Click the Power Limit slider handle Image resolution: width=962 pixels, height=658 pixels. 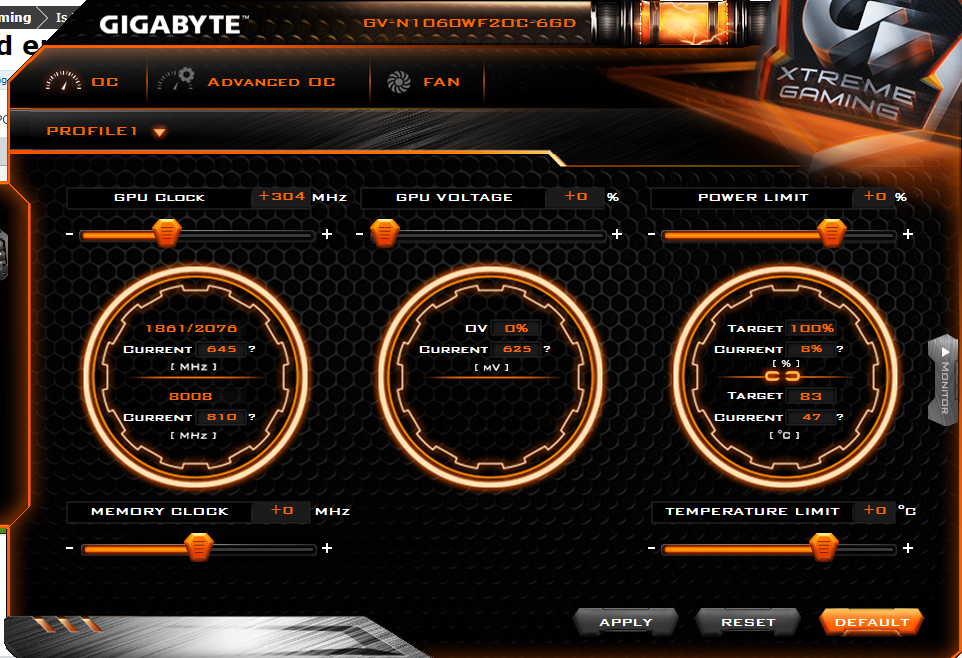pyautogui.click(x=832, y=233)
